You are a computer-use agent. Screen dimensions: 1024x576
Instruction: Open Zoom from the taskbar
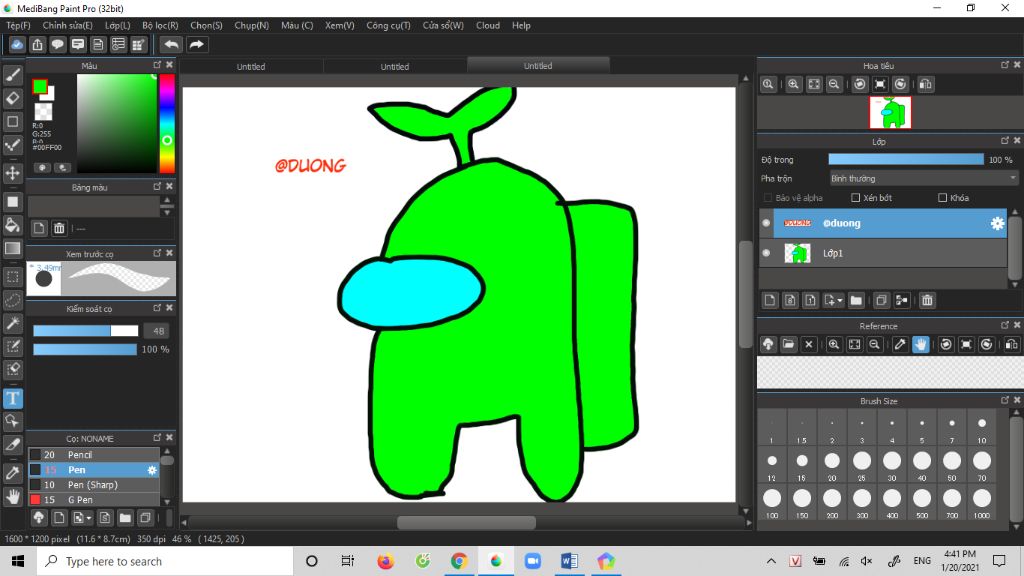533,561
